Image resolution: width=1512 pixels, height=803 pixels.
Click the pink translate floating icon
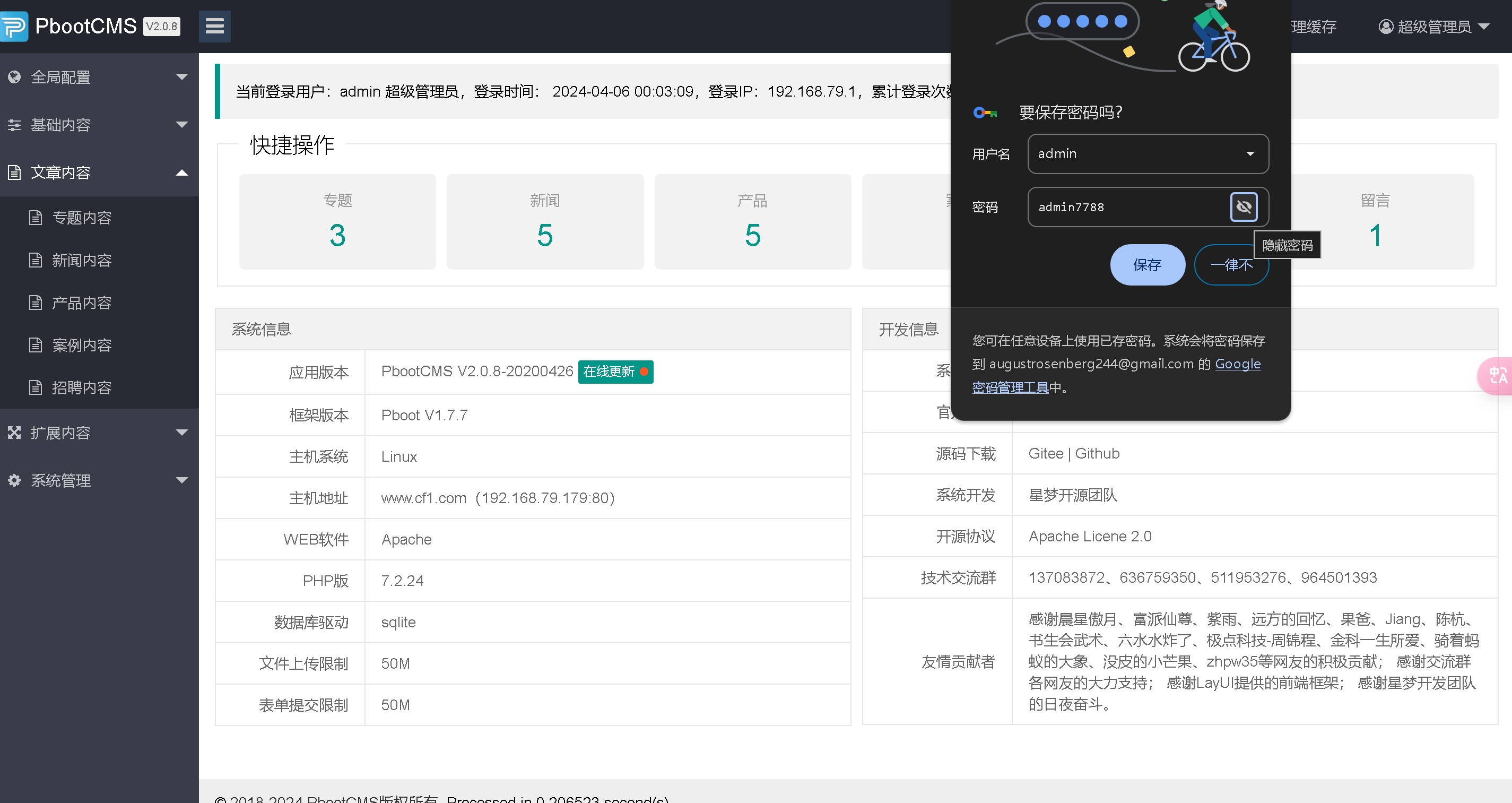(x=1497, y=376)
